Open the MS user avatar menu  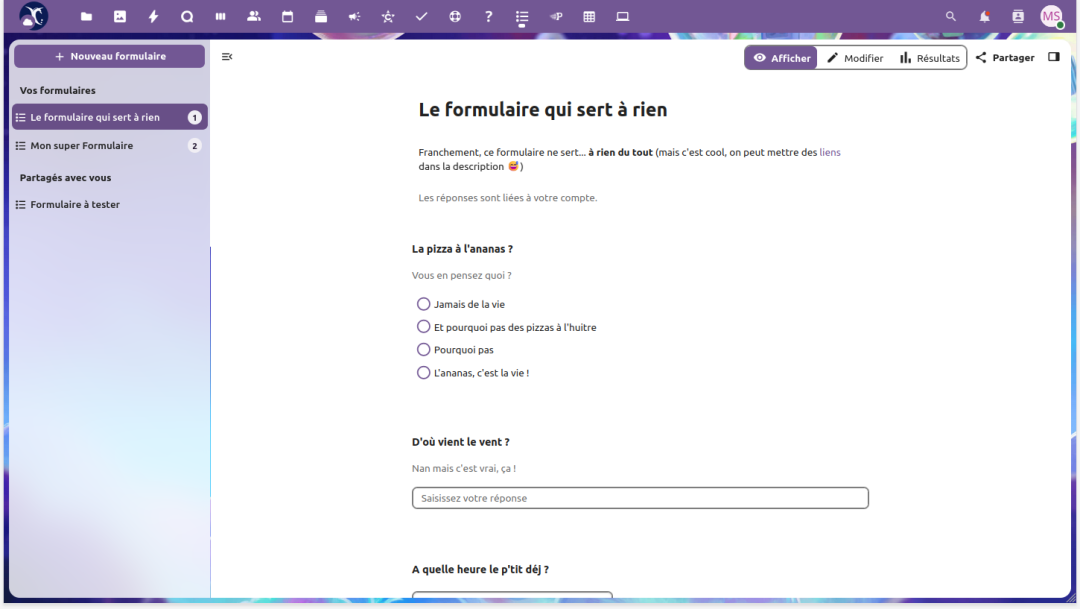pos(1051,17)
